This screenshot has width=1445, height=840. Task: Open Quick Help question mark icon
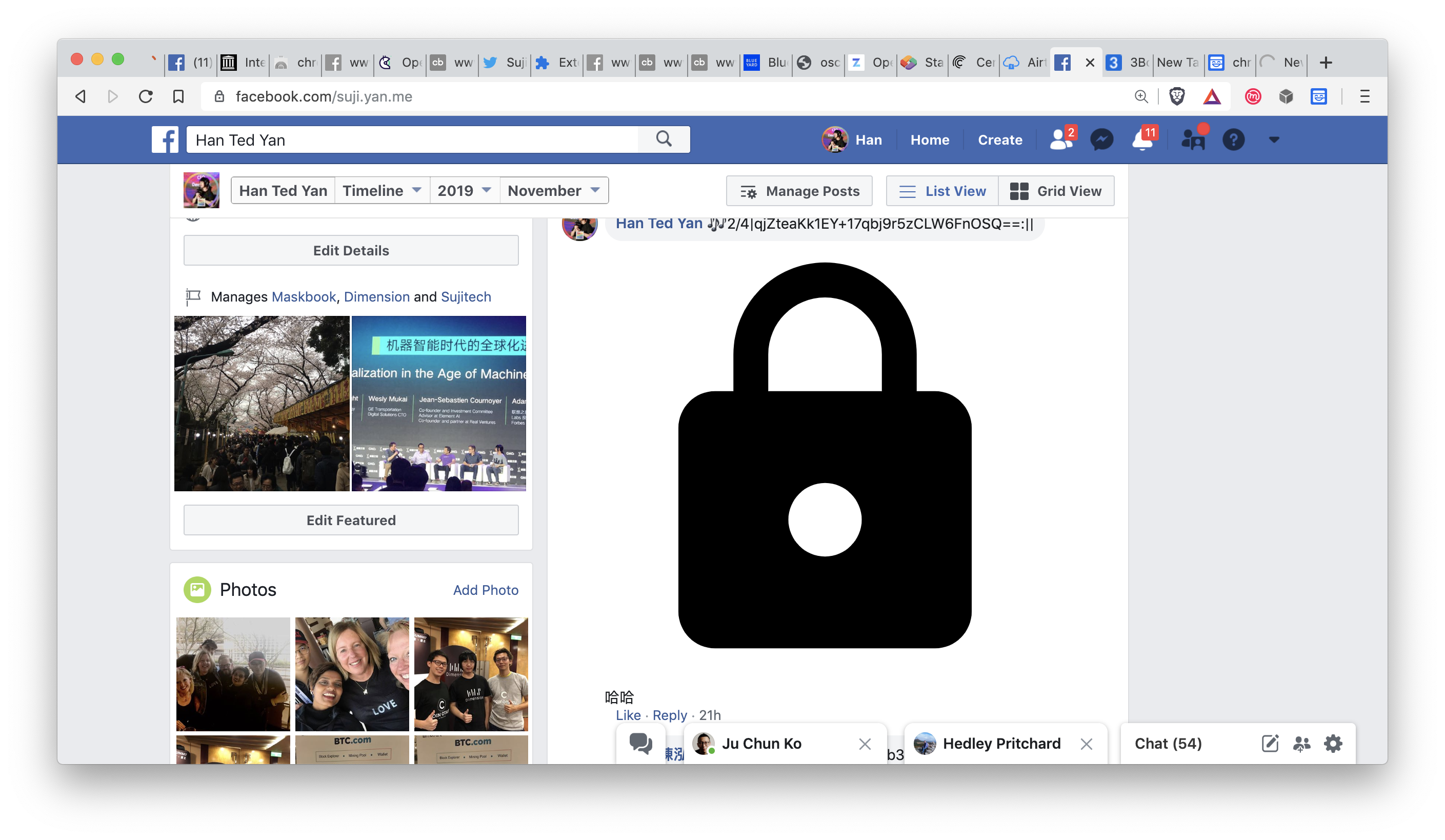click(x=1233, y=140)
